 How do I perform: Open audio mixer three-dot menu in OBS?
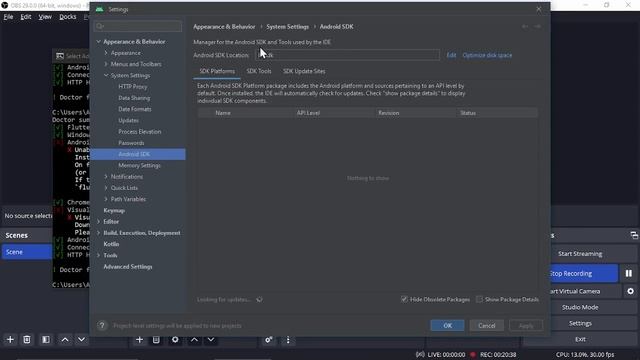(288, 340)
